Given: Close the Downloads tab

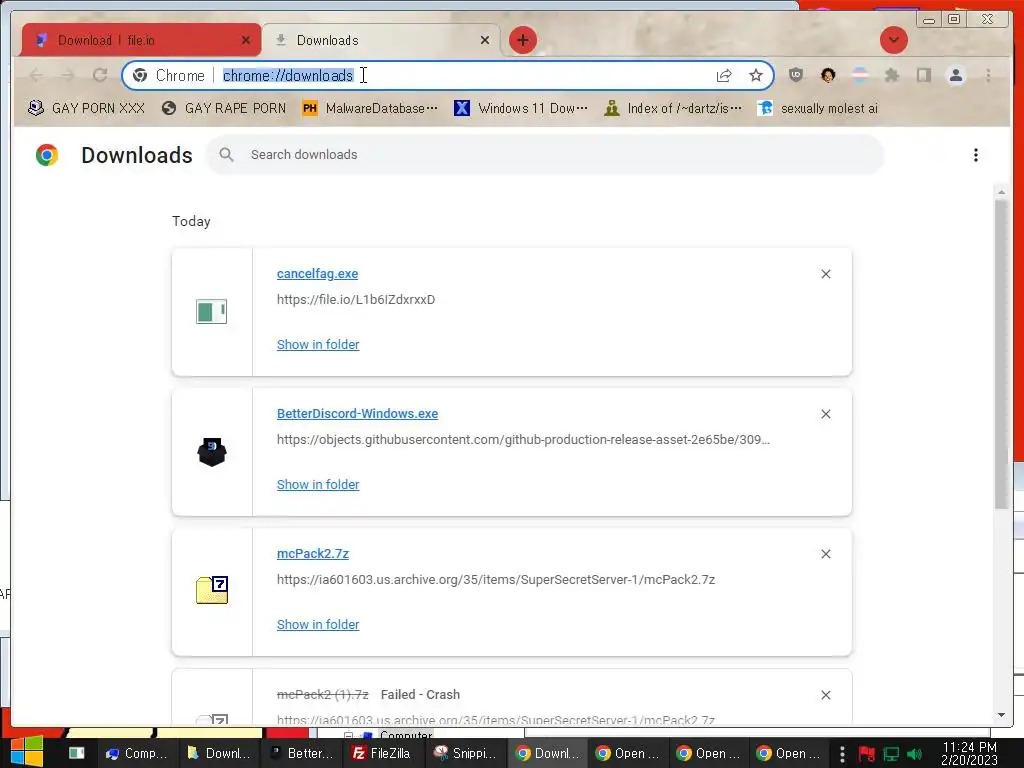Looking at the screenshot, I should point(485,40).
